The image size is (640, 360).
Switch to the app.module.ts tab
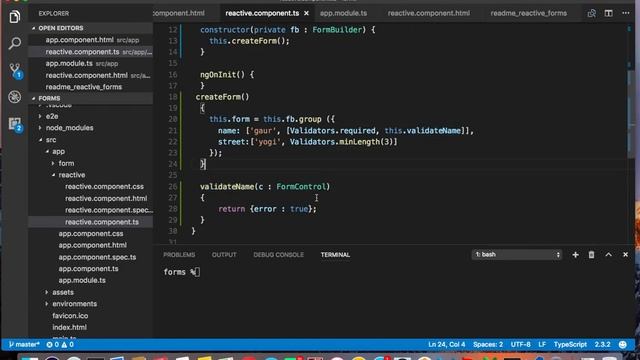tap(343, 13)
